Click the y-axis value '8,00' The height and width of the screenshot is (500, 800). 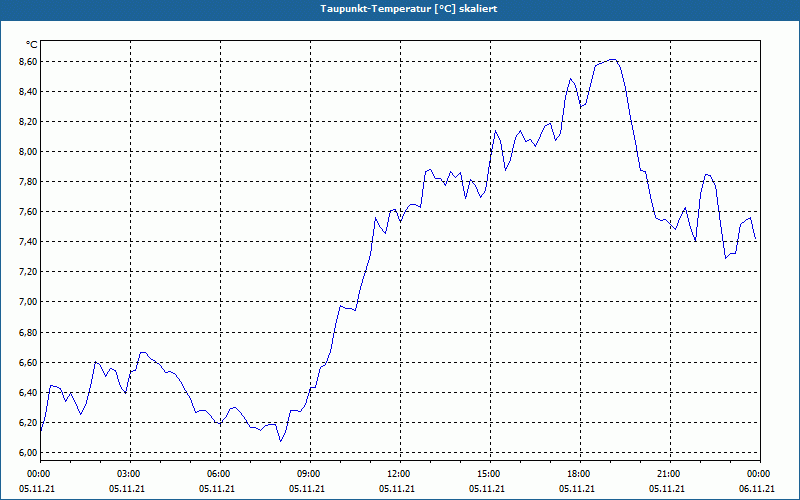(29, 152)
